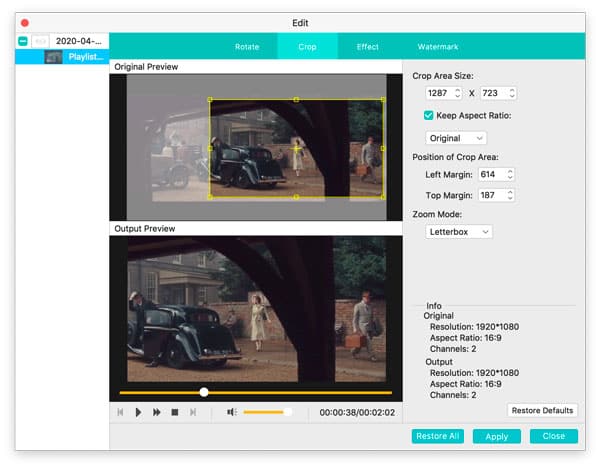Click the fast forward icon
Screen dimensions: 600x468
coord(157,412)
